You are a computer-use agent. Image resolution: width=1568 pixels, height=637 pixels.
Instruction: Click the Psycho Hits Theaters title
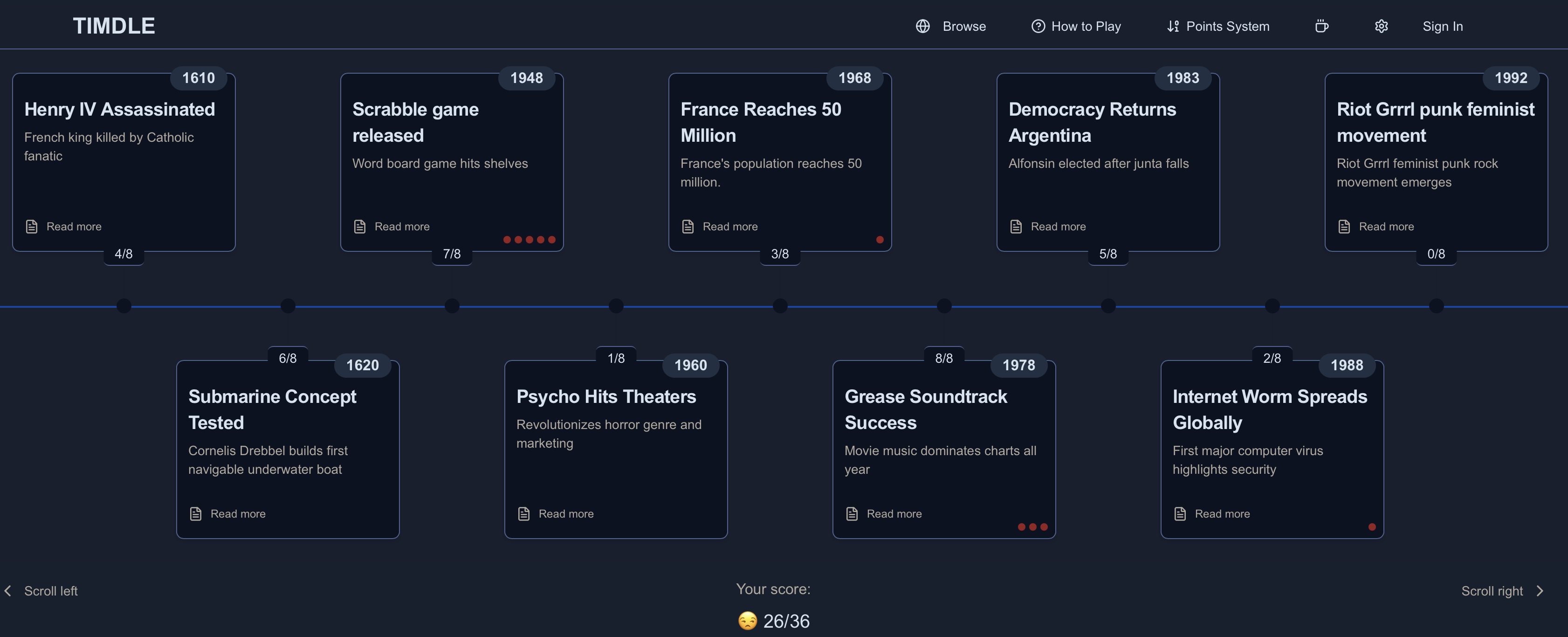(x=606, y=397)
